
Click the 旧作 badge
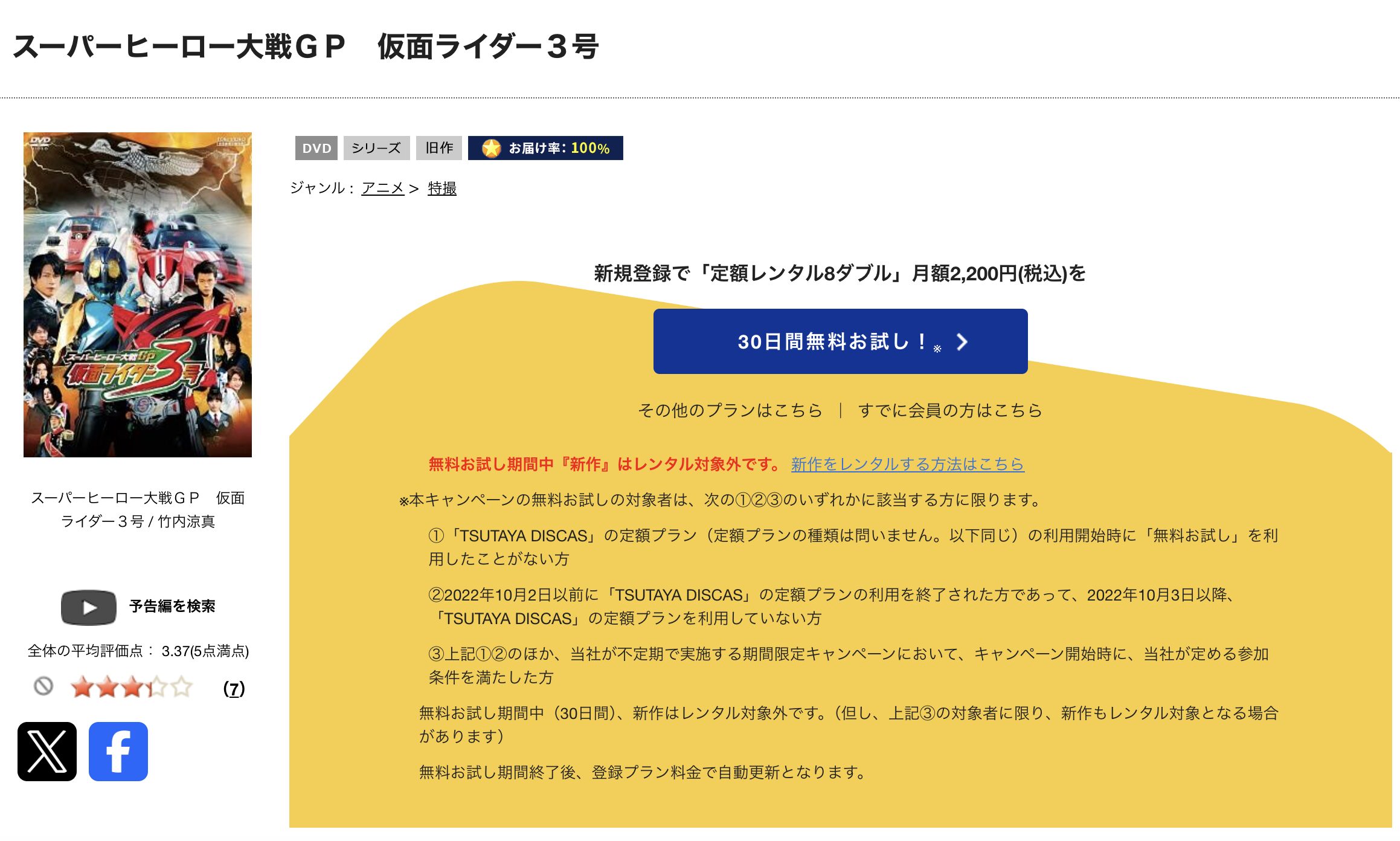tap(439, 148)
